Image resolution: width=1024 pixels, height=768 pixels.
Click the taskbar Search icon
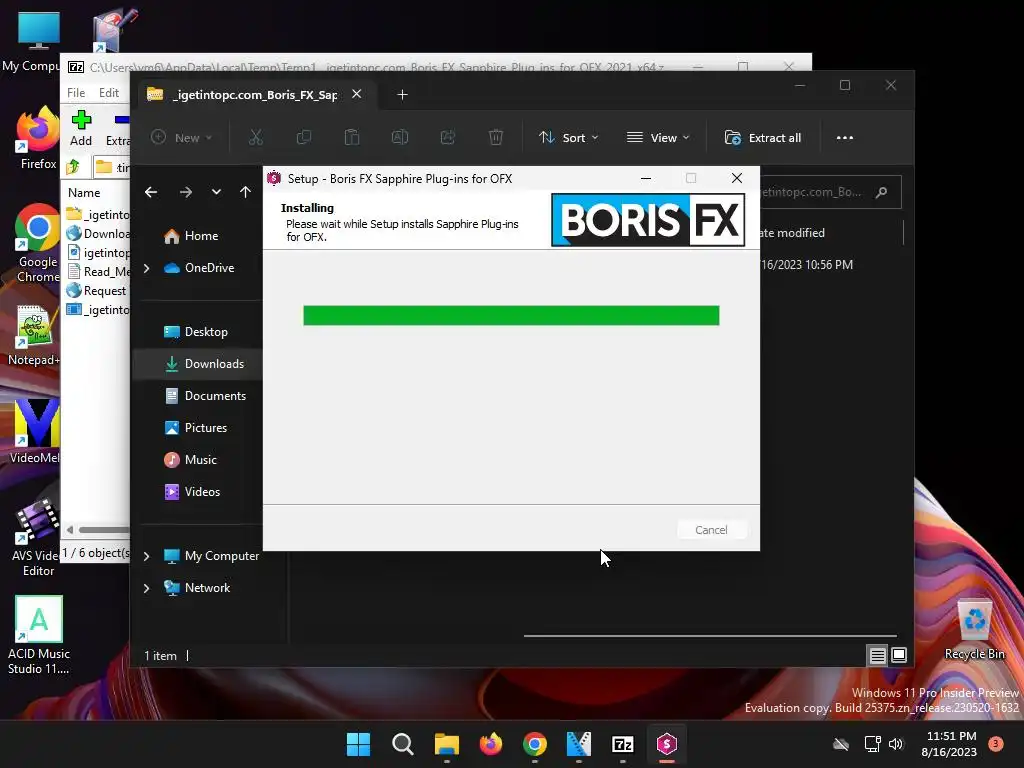click(402, 744)
